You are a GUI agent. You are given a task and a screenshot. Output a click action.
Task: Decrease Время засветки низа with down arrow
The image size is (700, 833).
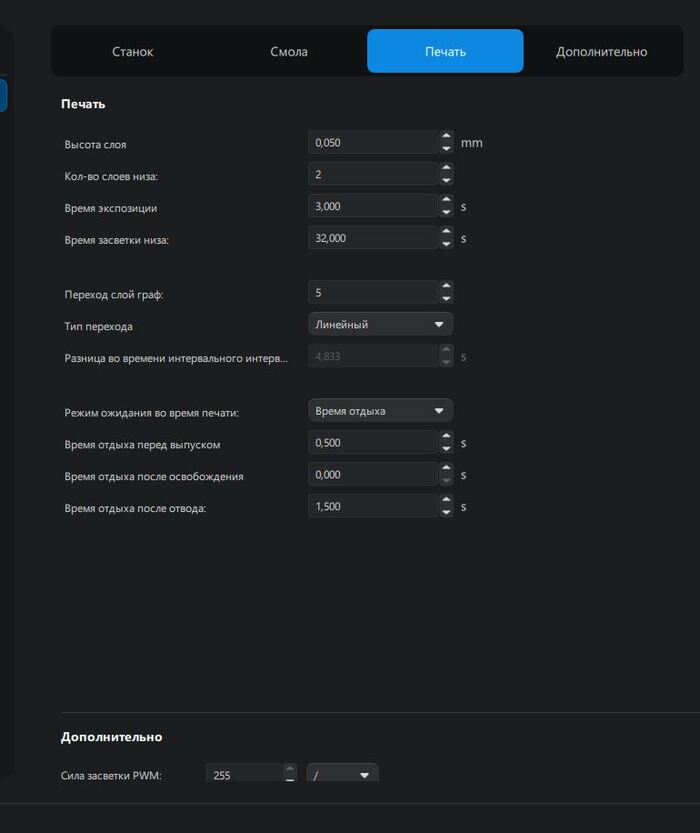pyautogui.click(x=446, y=243)
